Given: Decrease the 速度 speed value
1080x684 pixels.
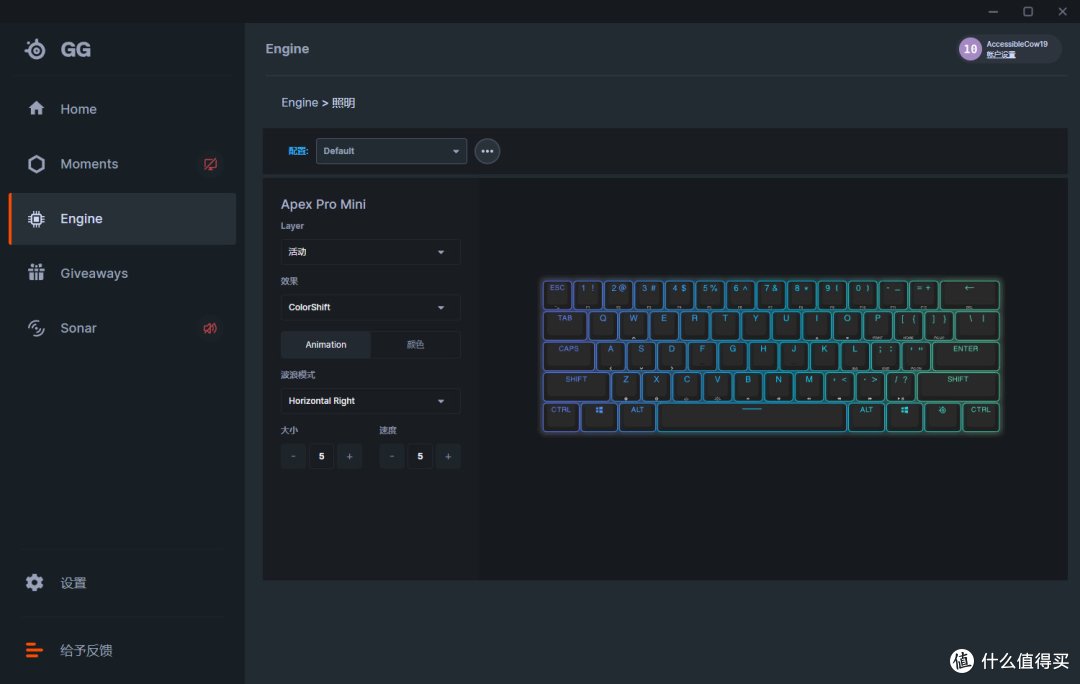Looking at the screenshot, I should [x=392, y=456].
